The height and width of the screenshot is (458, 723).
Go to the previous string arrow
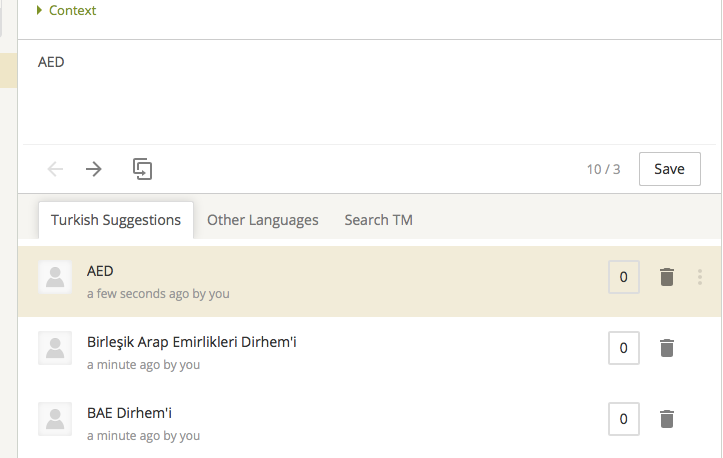55,169
